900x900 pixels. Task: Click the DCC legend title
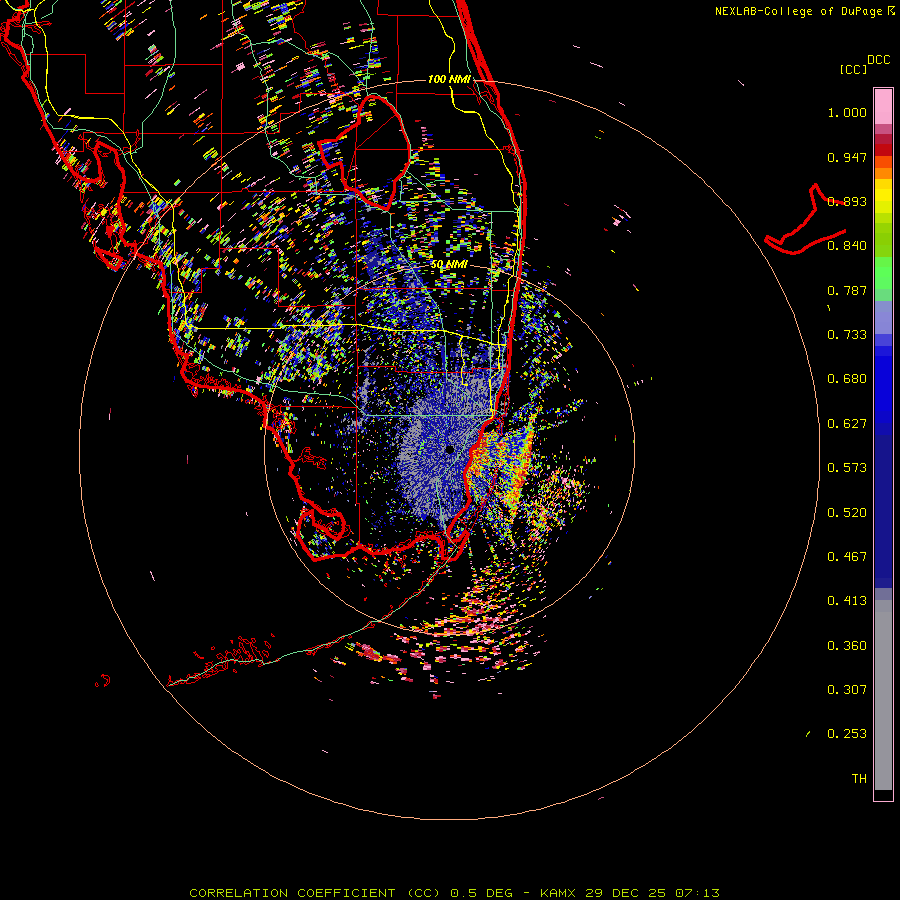point(878,60)
